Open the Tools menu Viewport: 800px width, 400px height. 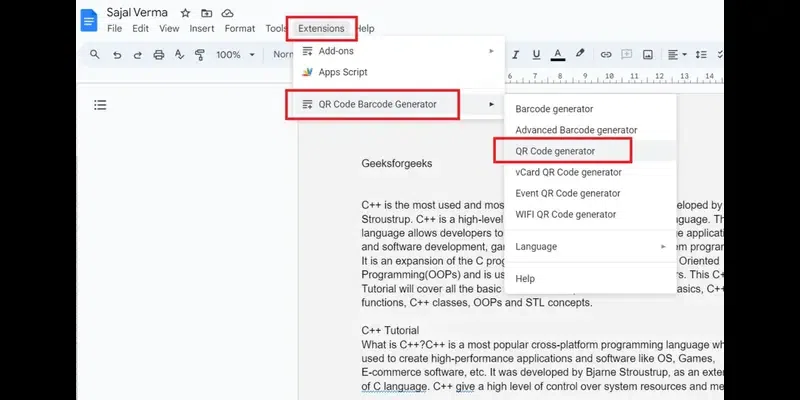pos(276,29)
